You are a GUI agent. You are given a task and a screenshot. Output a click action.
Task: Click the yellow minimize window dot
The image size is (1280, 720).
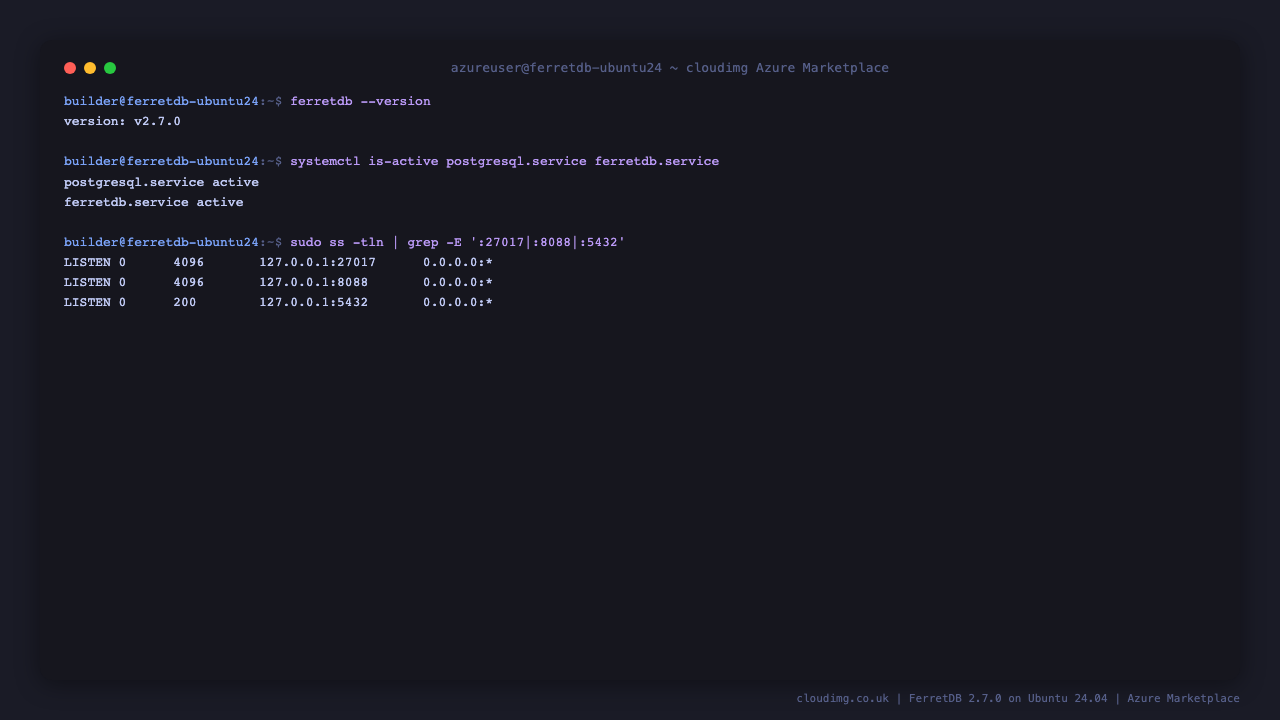[x=90, y=68]
